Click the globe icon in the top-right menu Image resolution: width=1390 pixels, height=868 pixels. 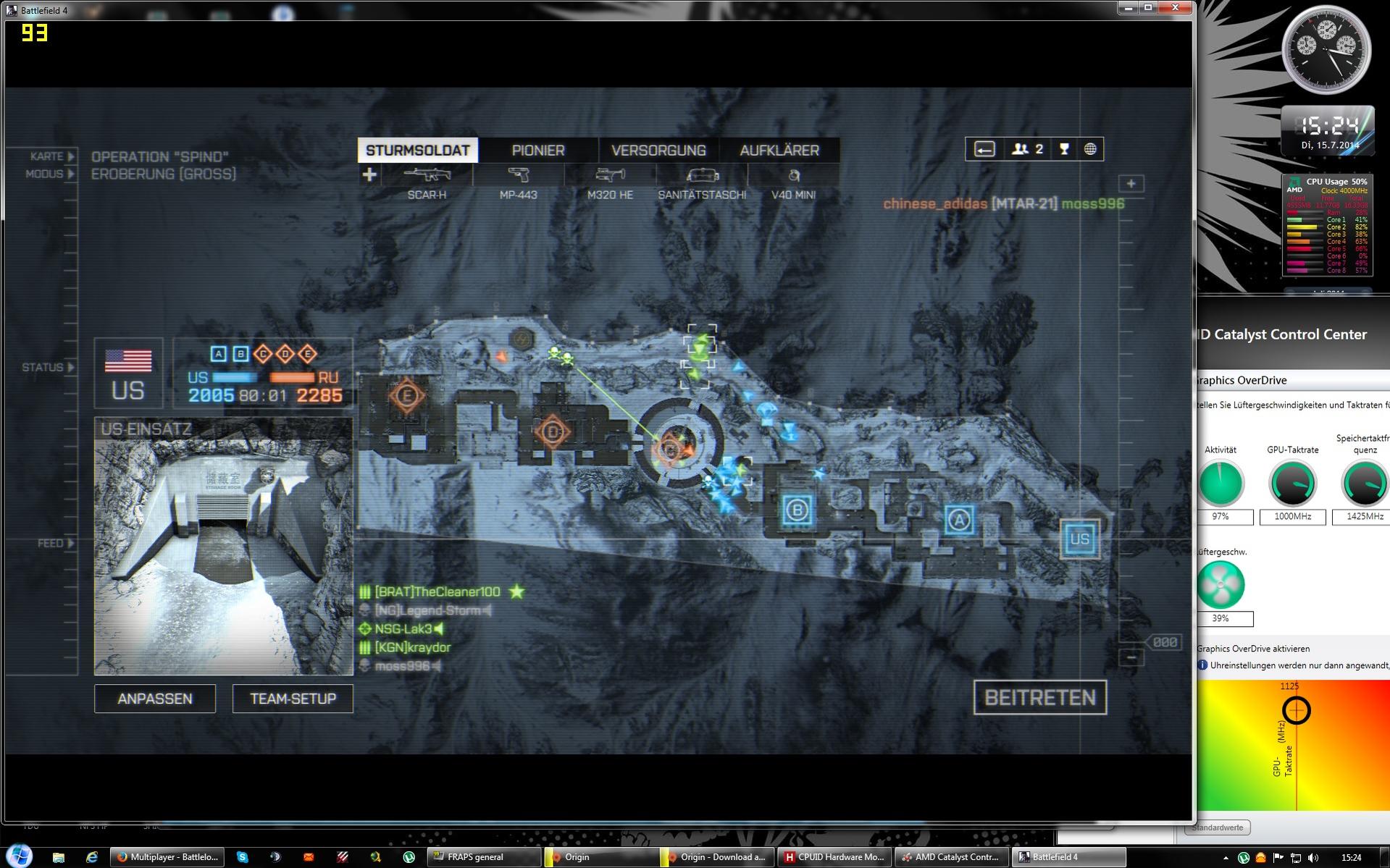(x=1090, y=149)
